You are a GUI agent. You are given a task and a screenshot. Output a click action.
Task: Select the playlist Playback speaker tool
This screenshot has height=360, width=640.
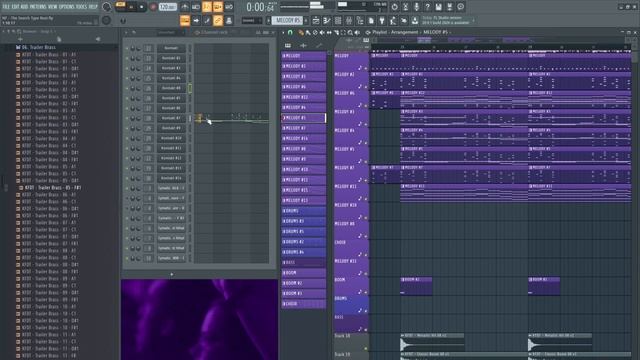click(357, 32)
